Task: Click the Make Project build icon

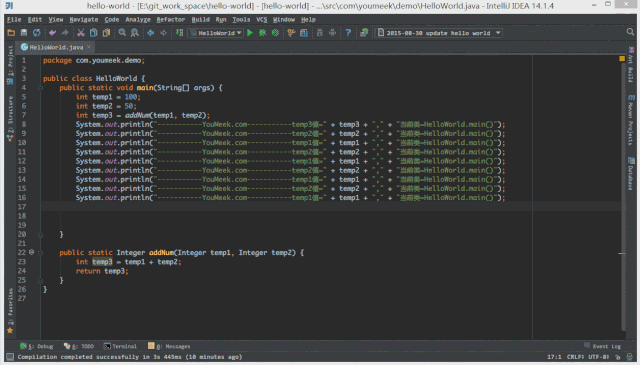Action: [x=179, y=33]
